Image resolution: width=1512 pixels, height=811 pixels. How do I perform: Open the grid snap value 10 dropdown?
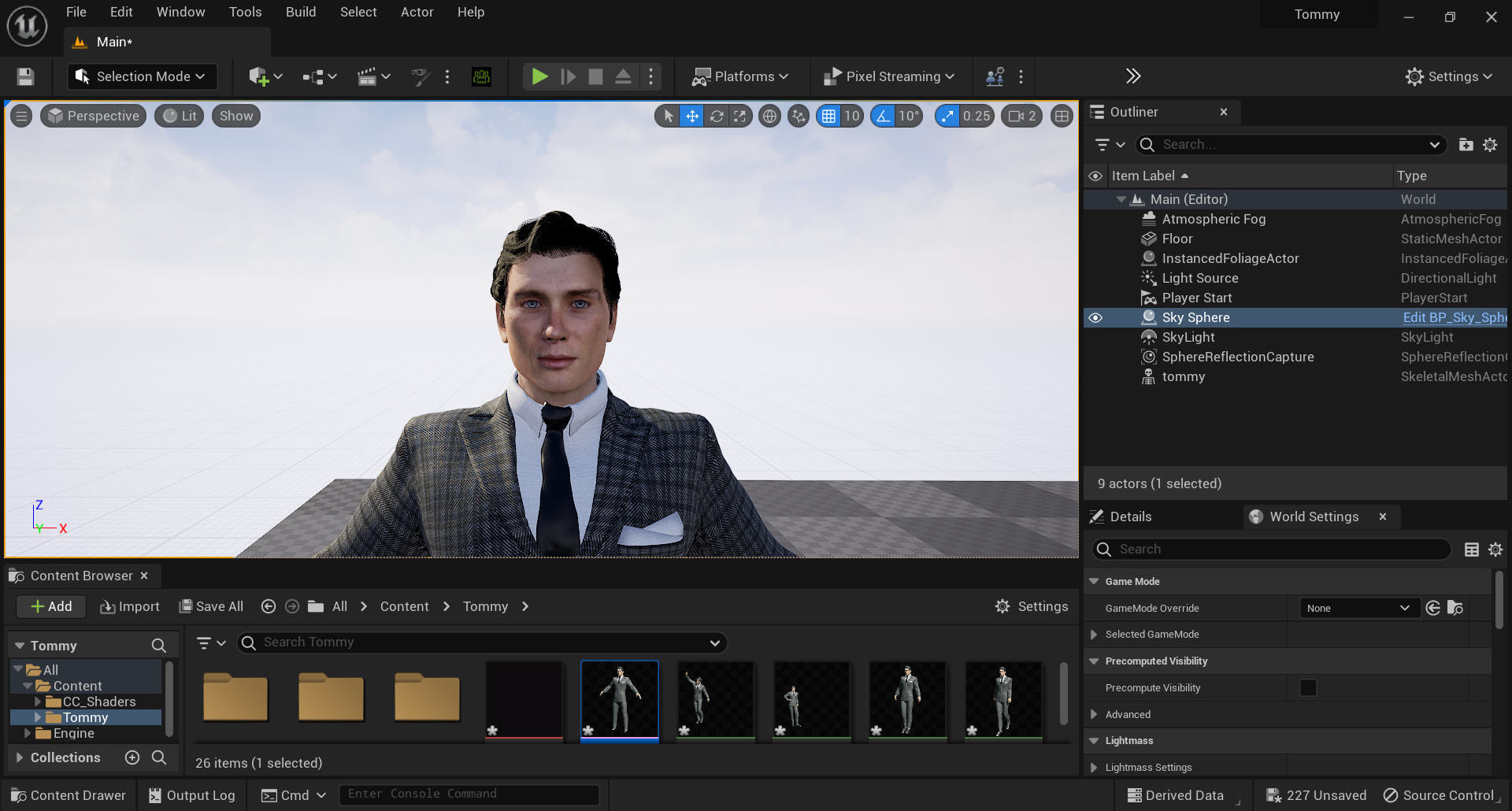click(852, 117)
